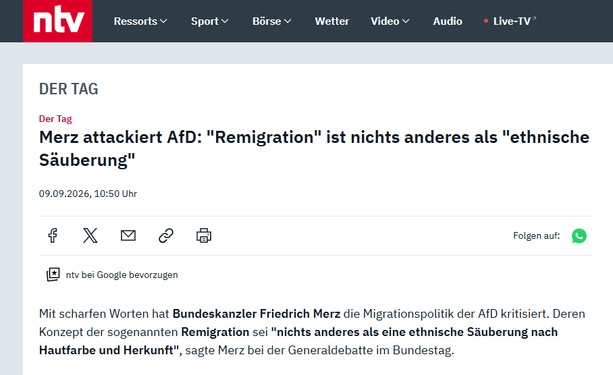Expand the Video menu

tap(390, 21)
